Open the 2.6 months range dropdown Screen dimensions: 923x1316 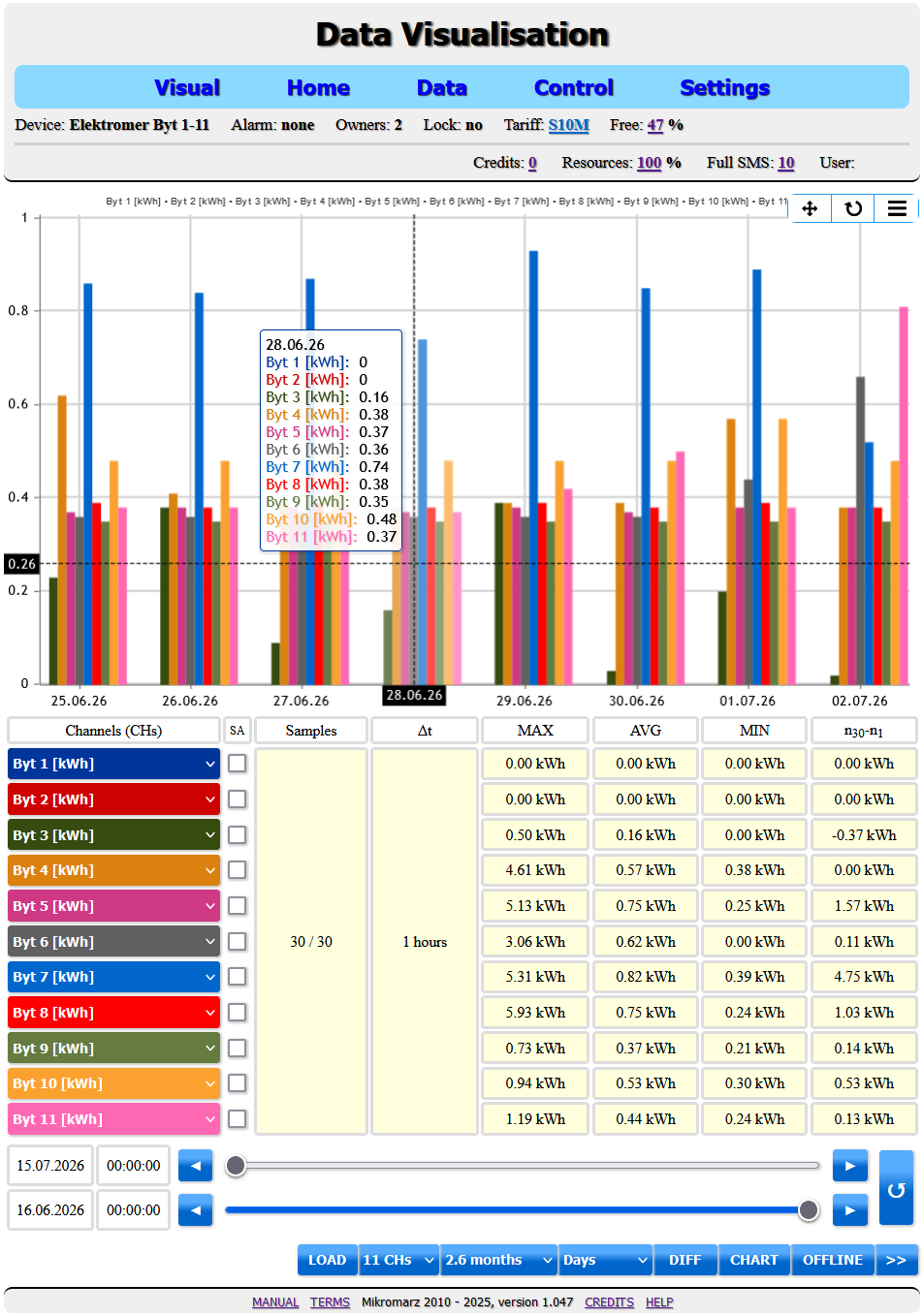498,1260
